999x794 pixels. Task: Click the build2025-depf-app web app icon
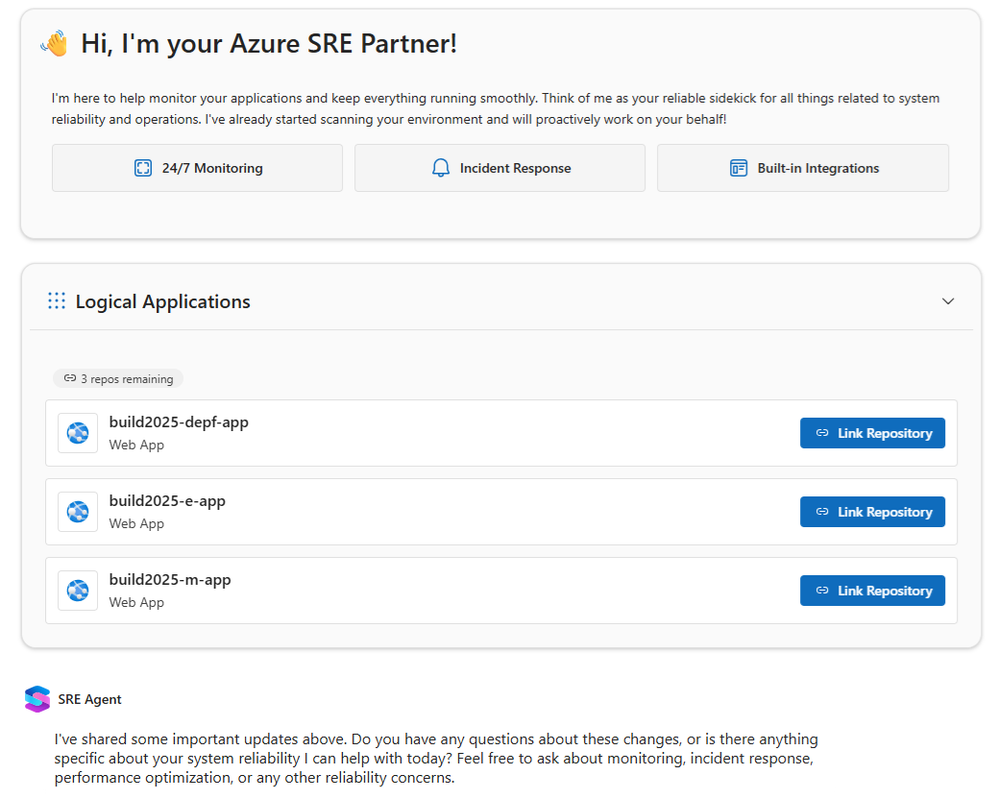(78, 433)
